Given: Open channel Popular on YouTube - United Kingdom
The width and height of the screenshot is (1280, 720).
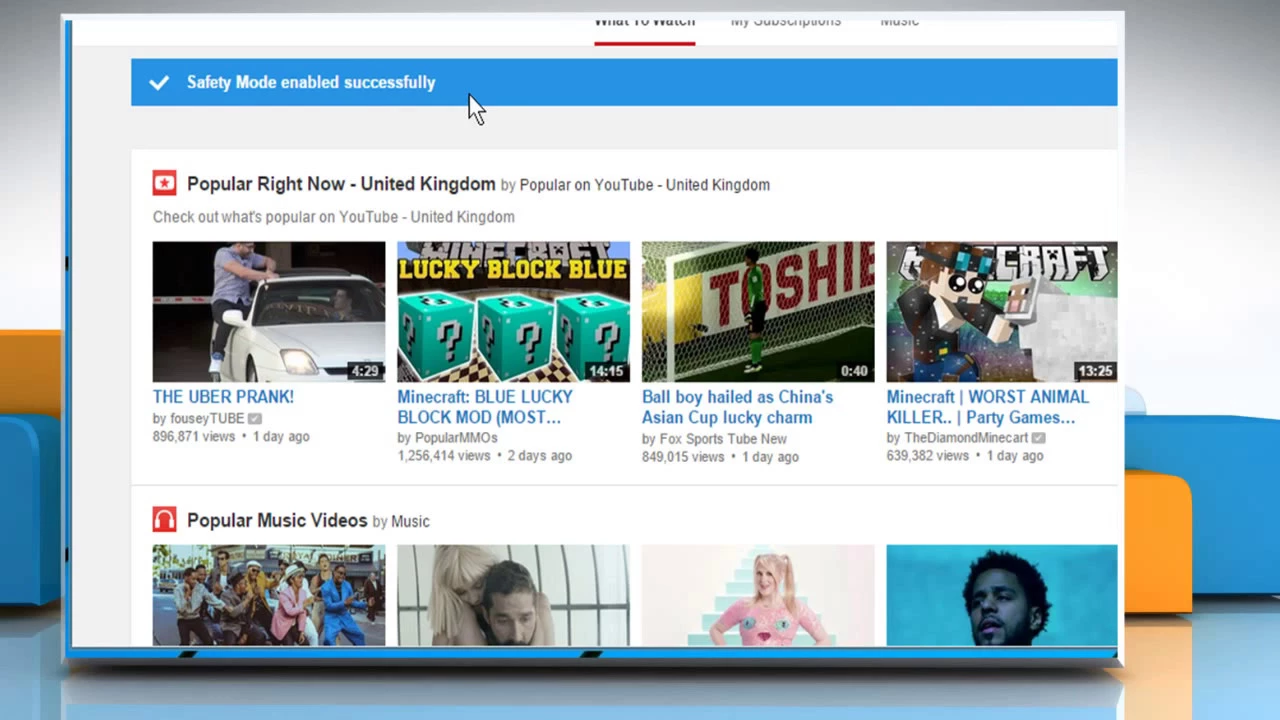Looking at the screenshot, I should point(644,185).
